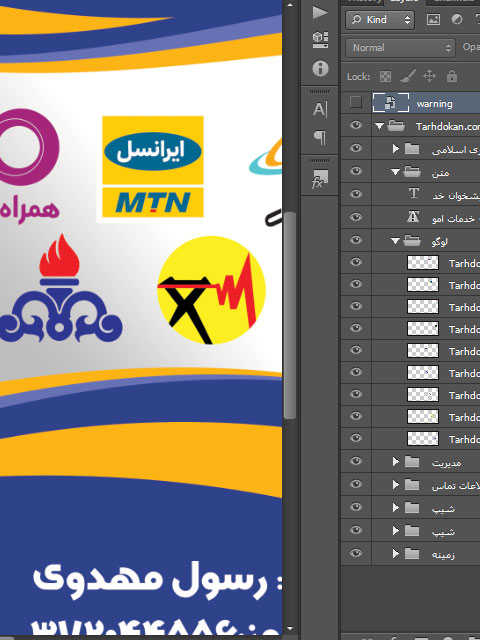Click the gas company flame logo
The image size is (480, 640).
[x=60, y=288]
